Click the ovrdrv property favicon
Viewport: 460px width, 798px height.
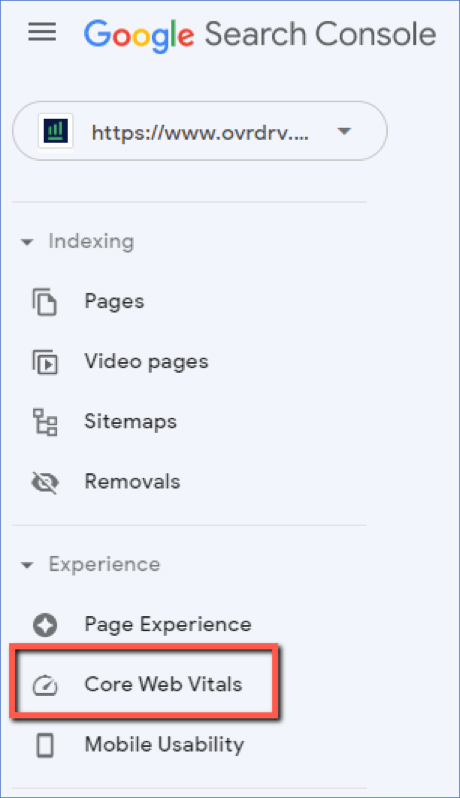click(x=56, y=132)
